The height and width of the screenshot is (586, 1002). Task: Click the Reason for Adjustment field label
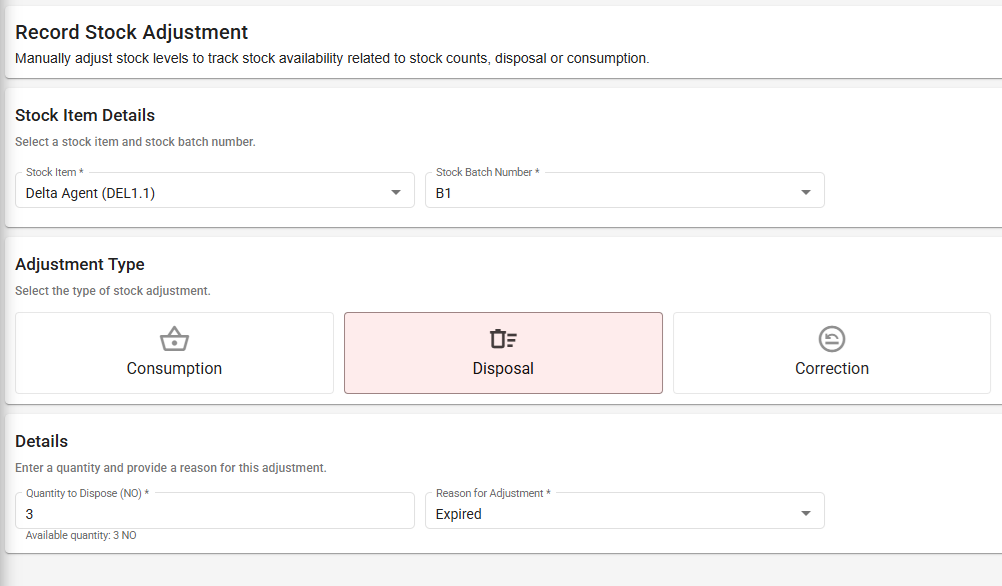(x=493, y=493)
